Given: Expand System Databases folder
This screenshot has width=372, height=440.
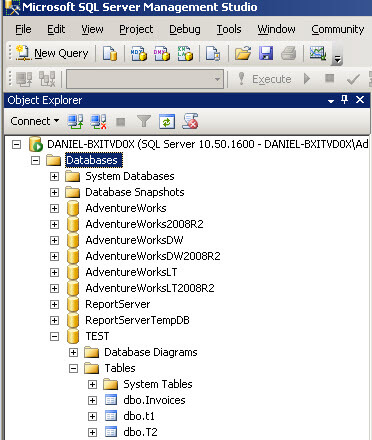Looking at the screenshot, I should 54,176.
